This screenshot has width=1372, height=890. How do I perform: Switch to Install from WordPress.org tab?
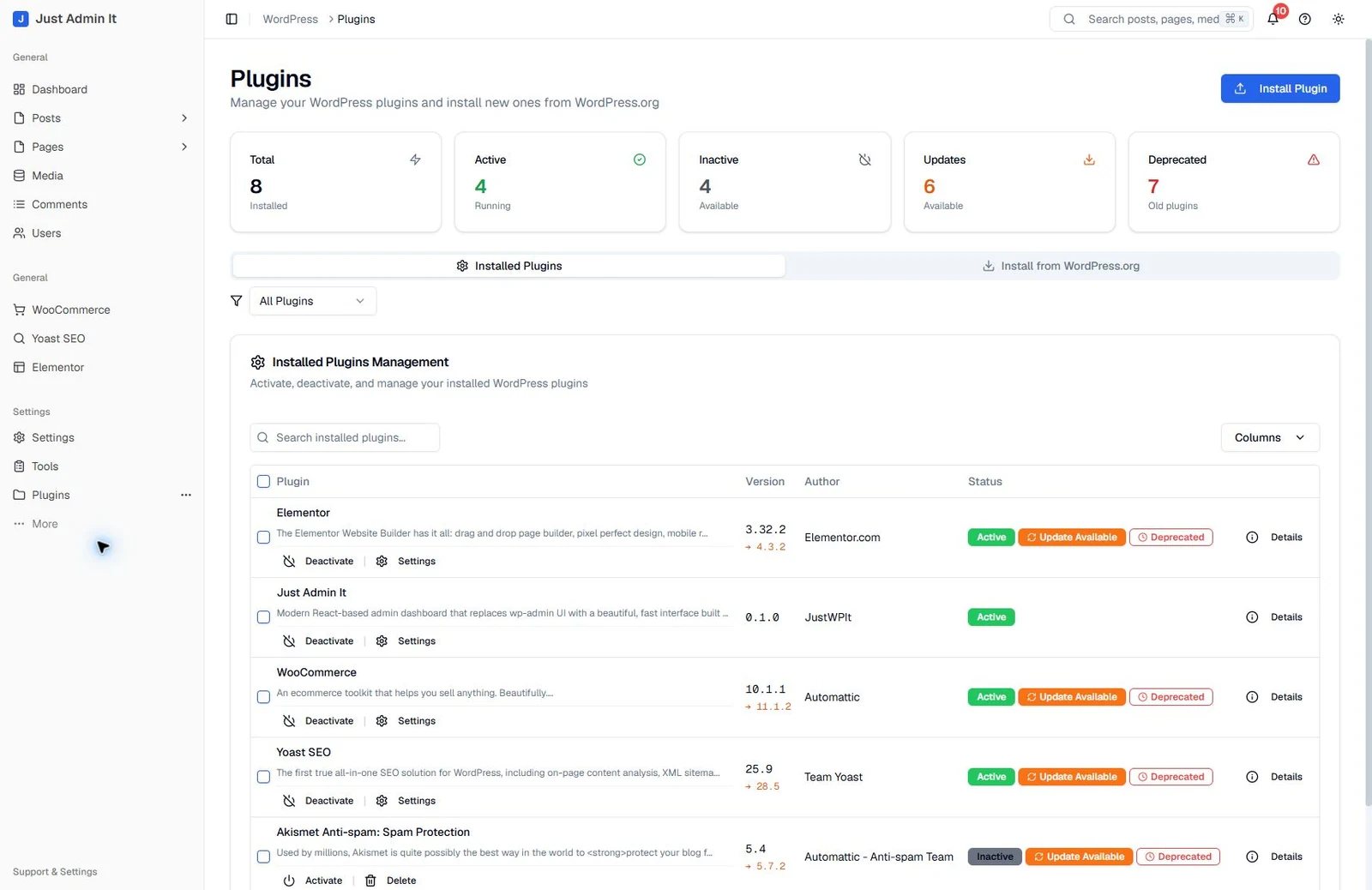coord(1062,266)
